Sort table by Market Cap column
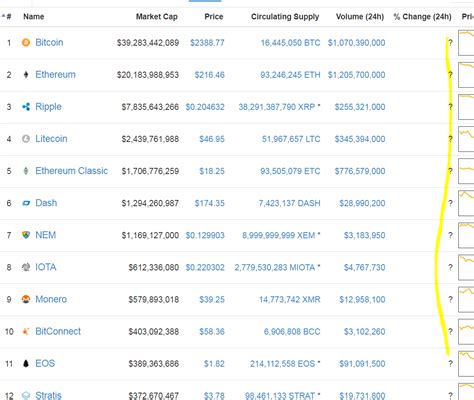The image size is (474, 400). pyautogui.click(x=157, y=17)
